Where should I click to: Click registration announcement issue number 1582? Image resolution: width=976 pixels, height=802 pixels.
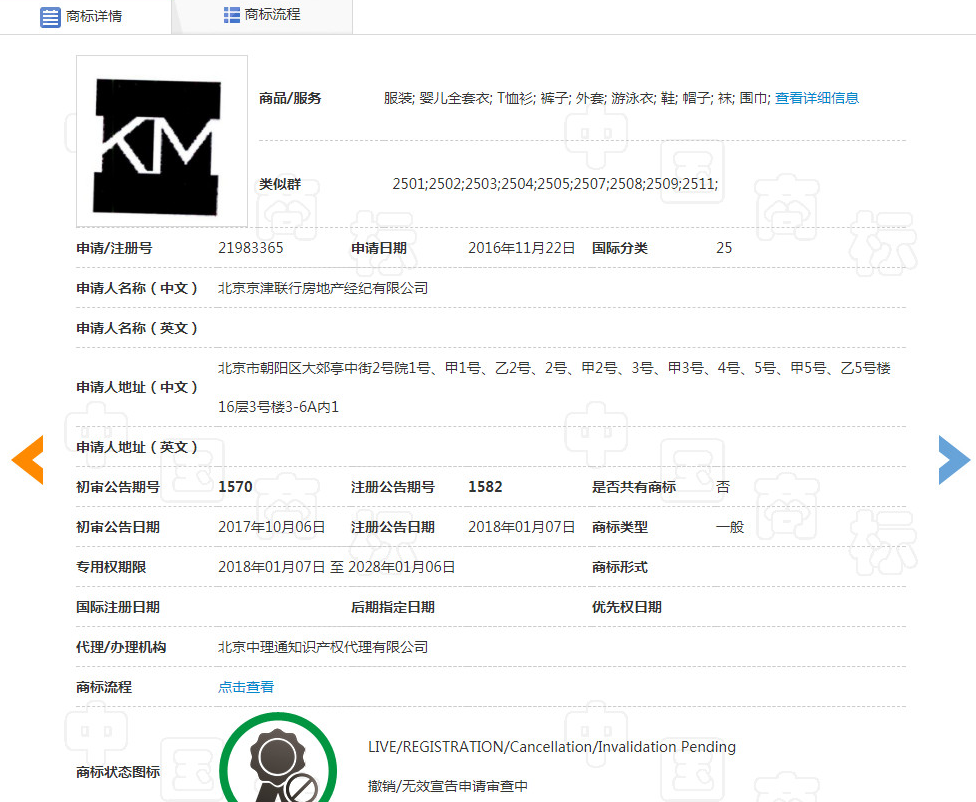pyautogui.click(x=485, y=487)
